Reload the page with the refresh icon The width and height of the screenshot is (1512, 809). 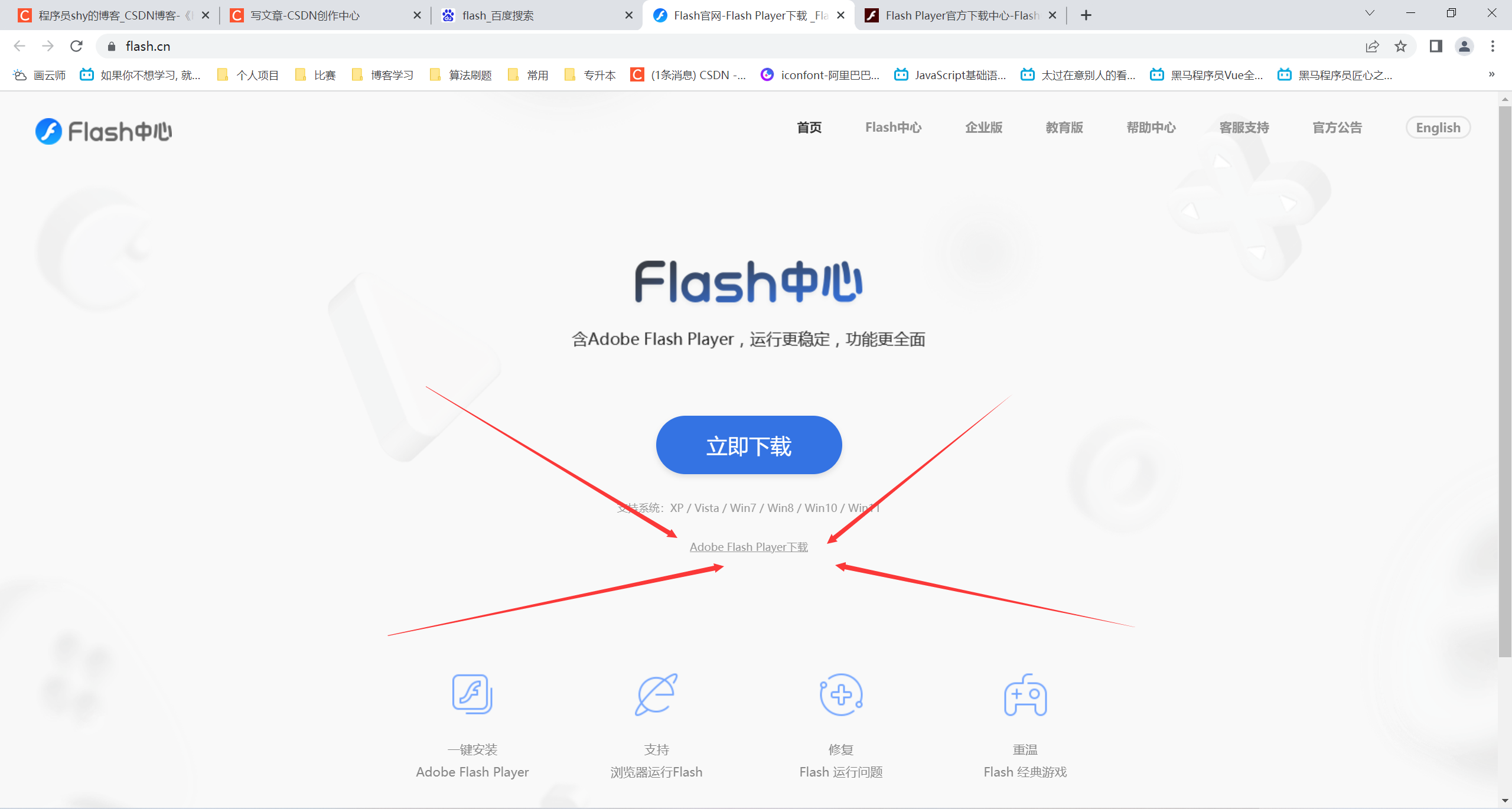[76, 46]
